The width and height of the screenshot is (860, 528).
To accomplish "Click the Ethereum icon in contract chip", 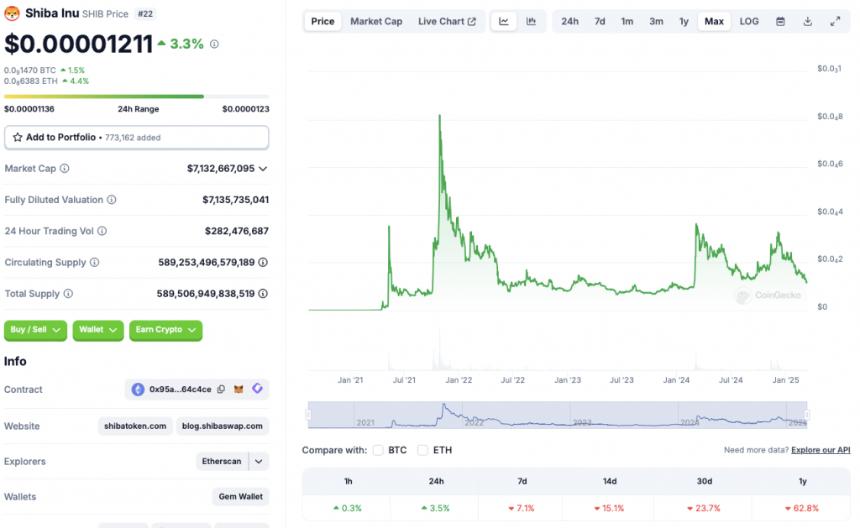I will click(138, 389).
